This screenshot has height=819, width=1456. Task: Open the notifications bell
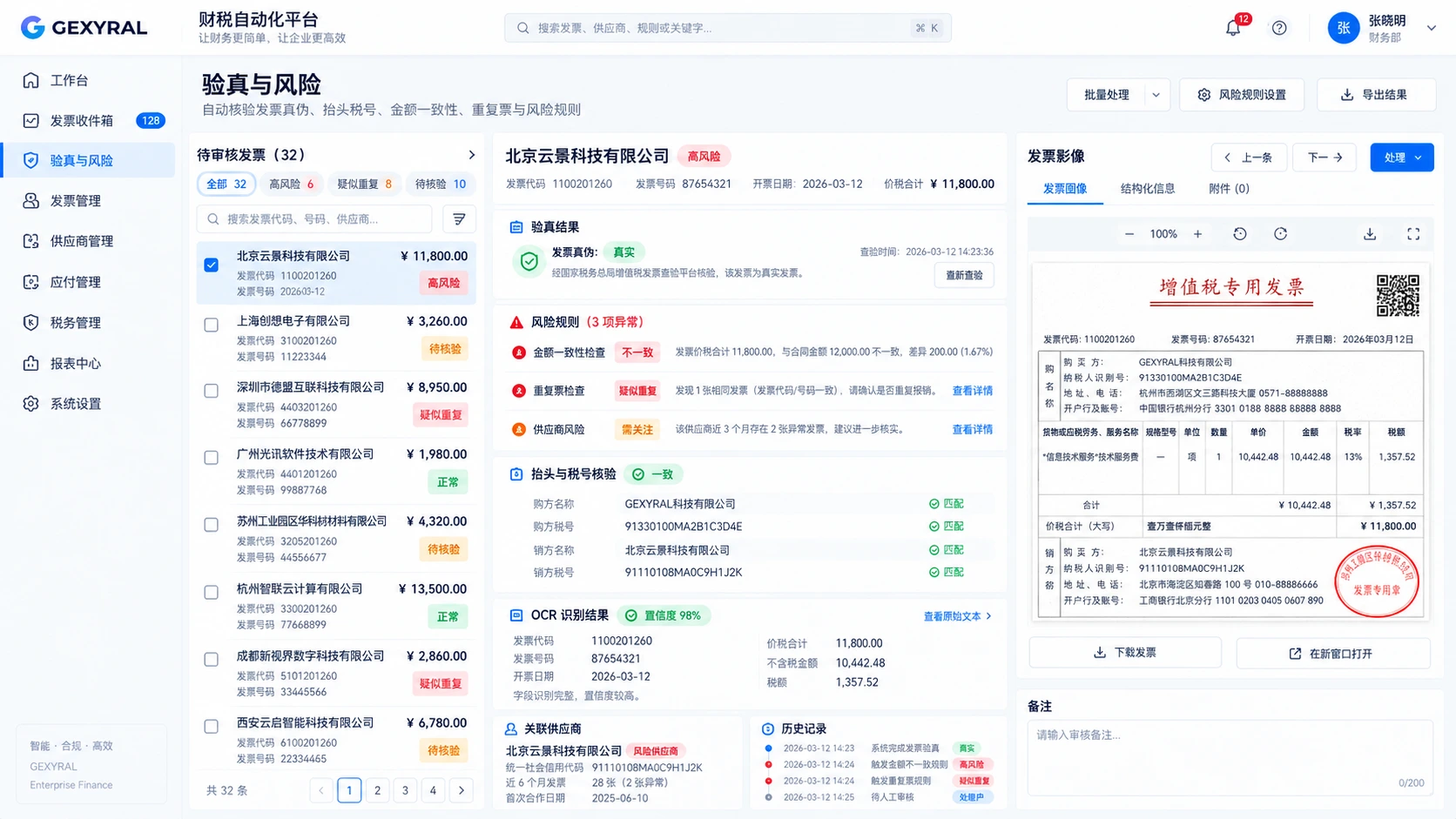click(1233, 28)
